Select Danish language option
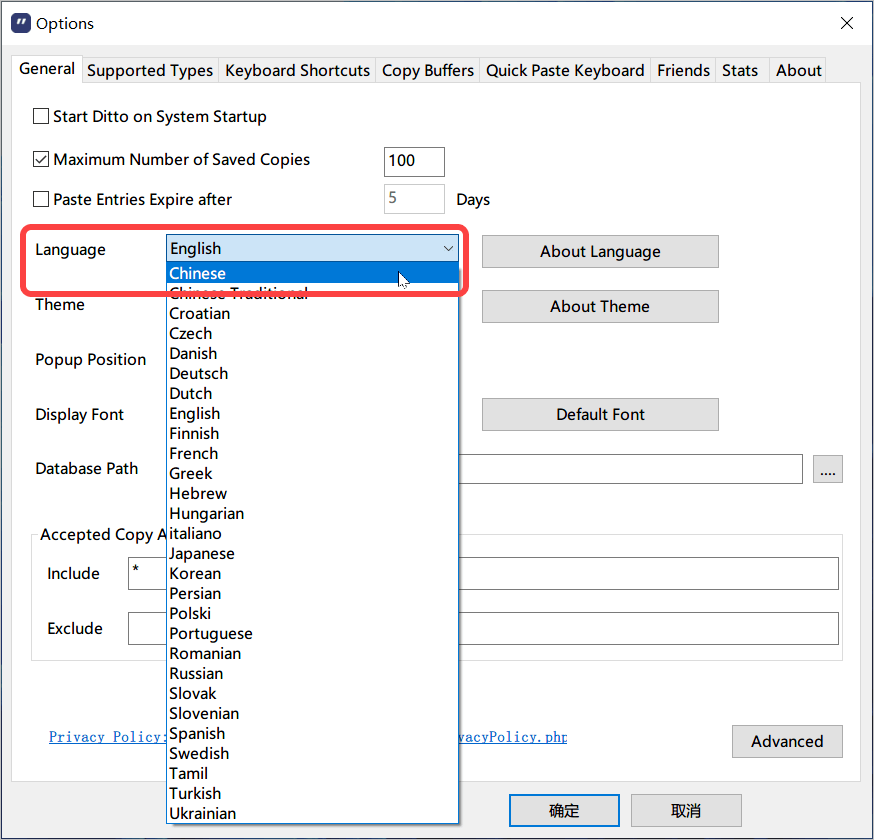 (x=312, y=354)
